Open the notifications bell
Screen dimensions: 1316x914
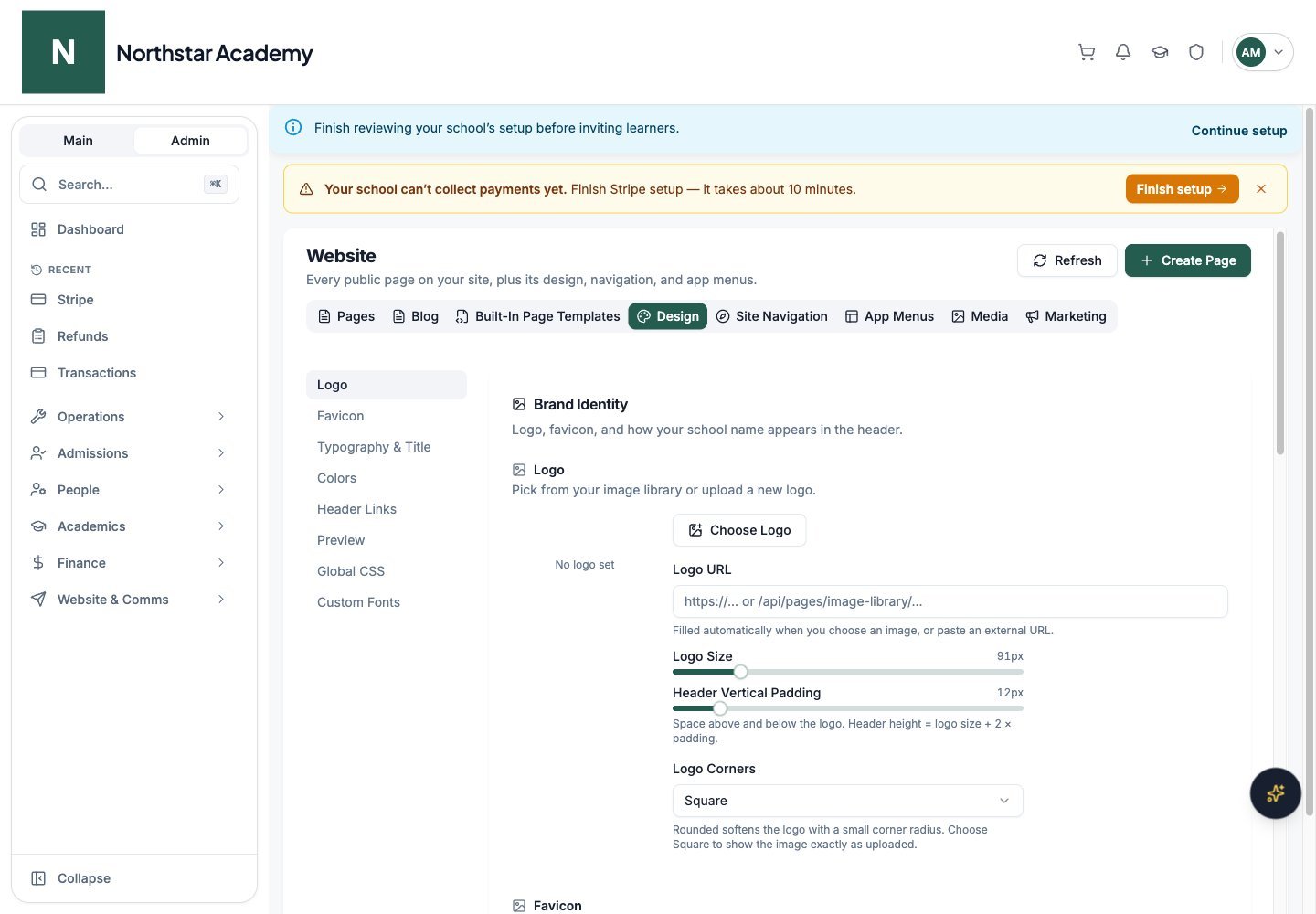1123,52
